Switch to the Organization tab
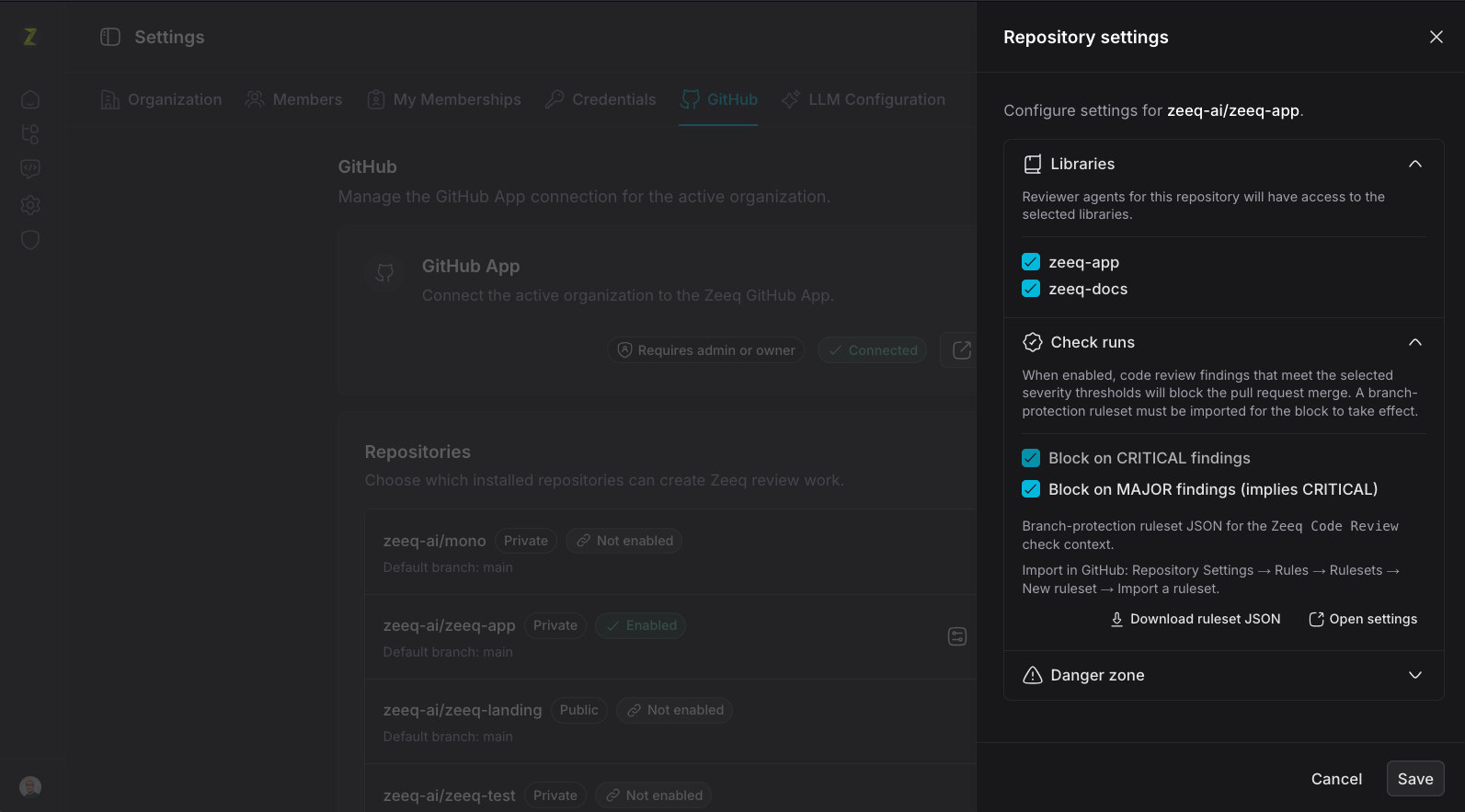The width and height of the screenshot is (1465, 812). coord(162,99)
